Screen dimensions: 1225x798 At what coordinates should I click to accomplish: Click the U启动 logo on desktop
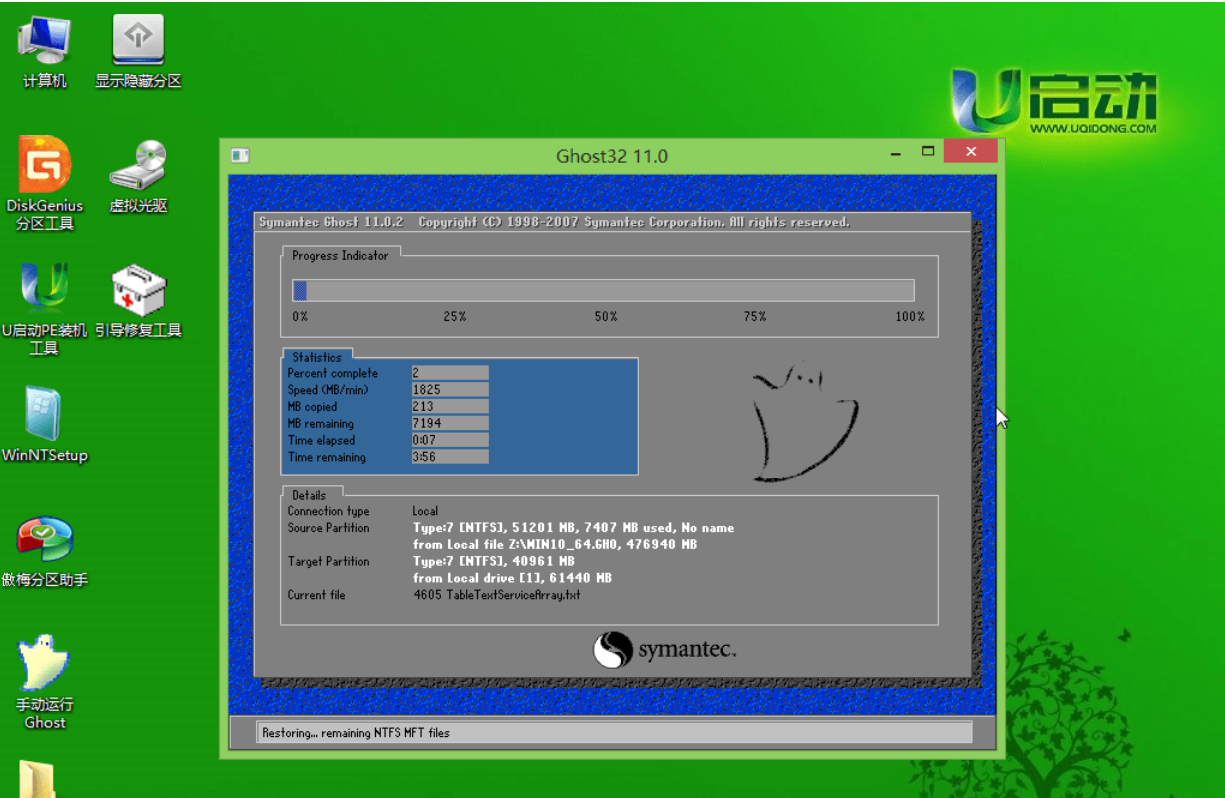(x=1053, y=101)
